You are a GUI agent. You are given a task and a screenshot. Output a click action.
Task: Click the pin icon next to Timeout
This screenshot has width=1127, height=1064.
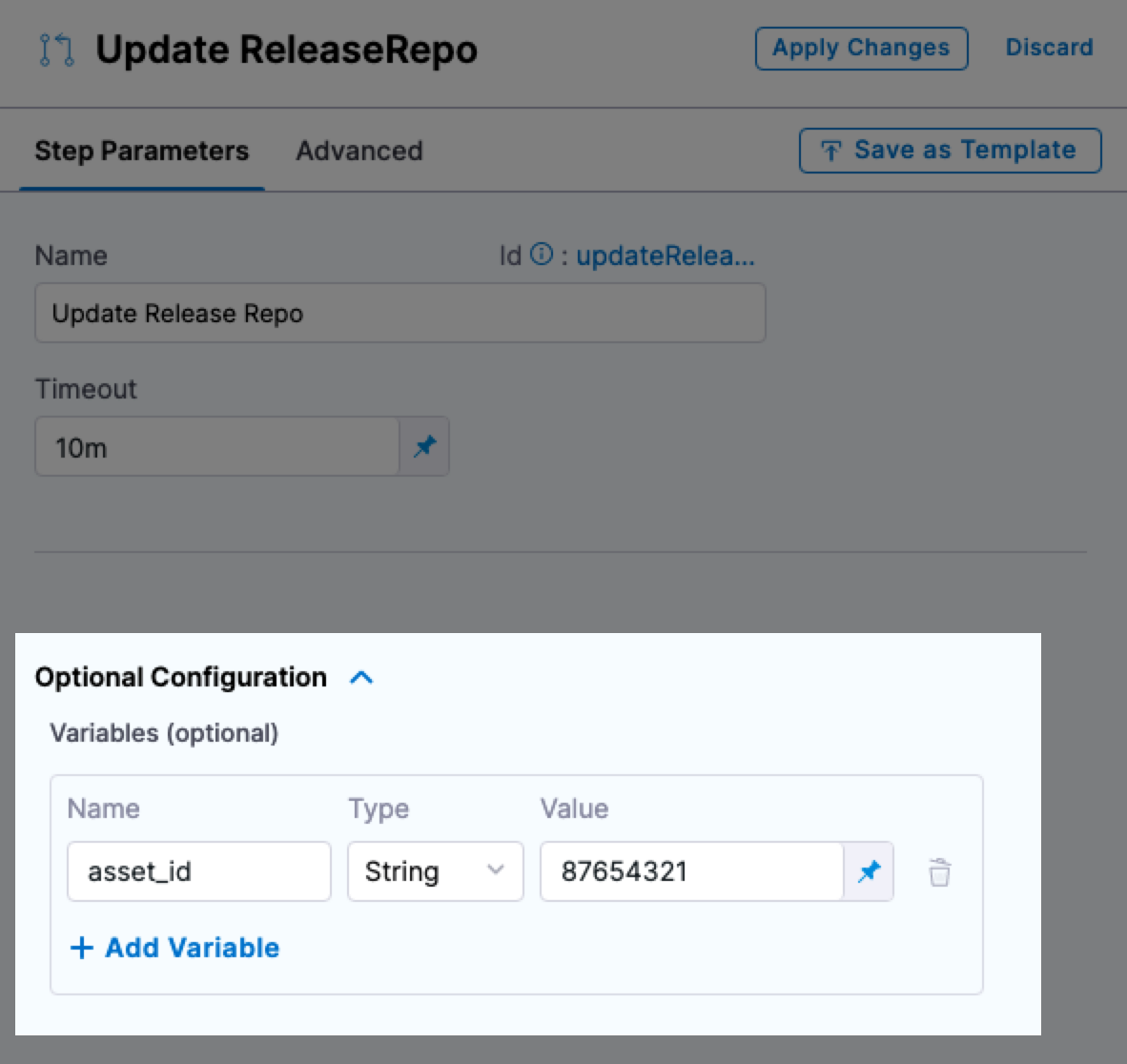[424, 446]
